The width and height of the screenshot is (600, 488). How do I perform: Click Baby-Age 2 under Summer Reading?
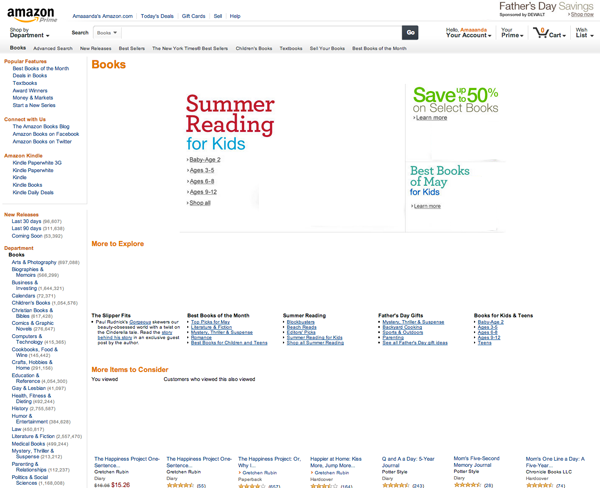click(x=205, y=160)
